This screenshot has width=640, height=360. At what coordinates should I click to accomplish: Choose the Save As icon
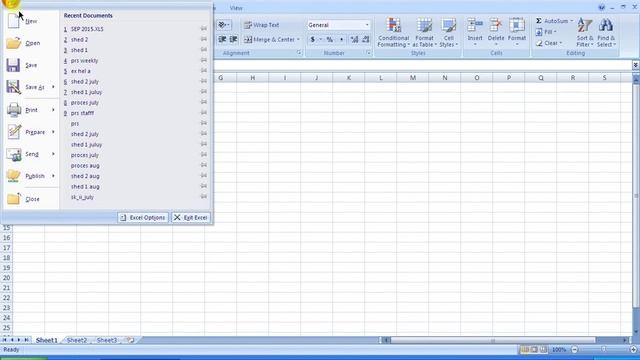[13, 87]
